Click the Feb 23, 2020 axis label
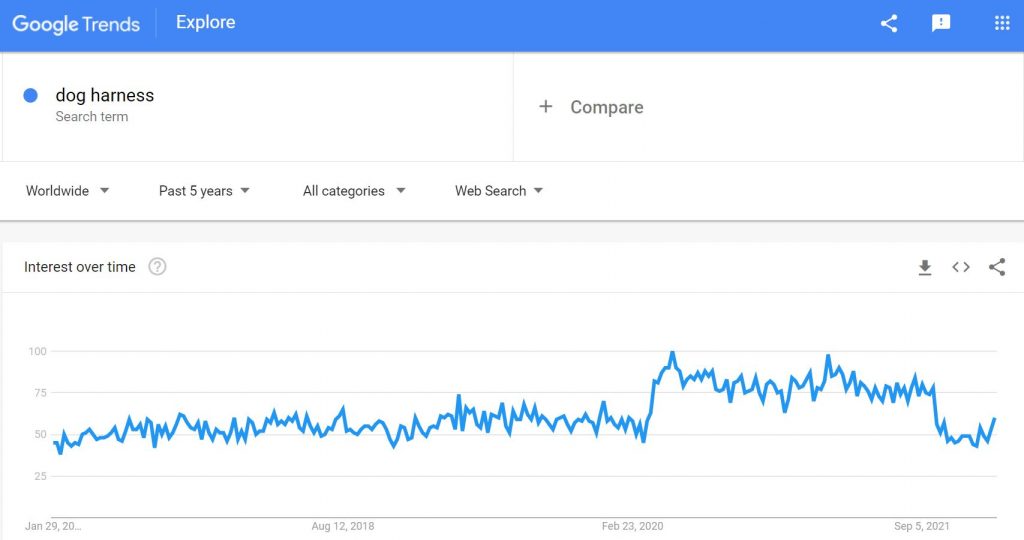Viewport: 1024px width, 540px height. pyautogui.click(x=632, y=526)
